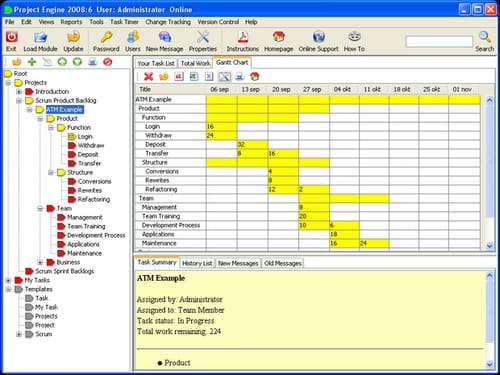Collapse the Team node in tree

(40, 208)
